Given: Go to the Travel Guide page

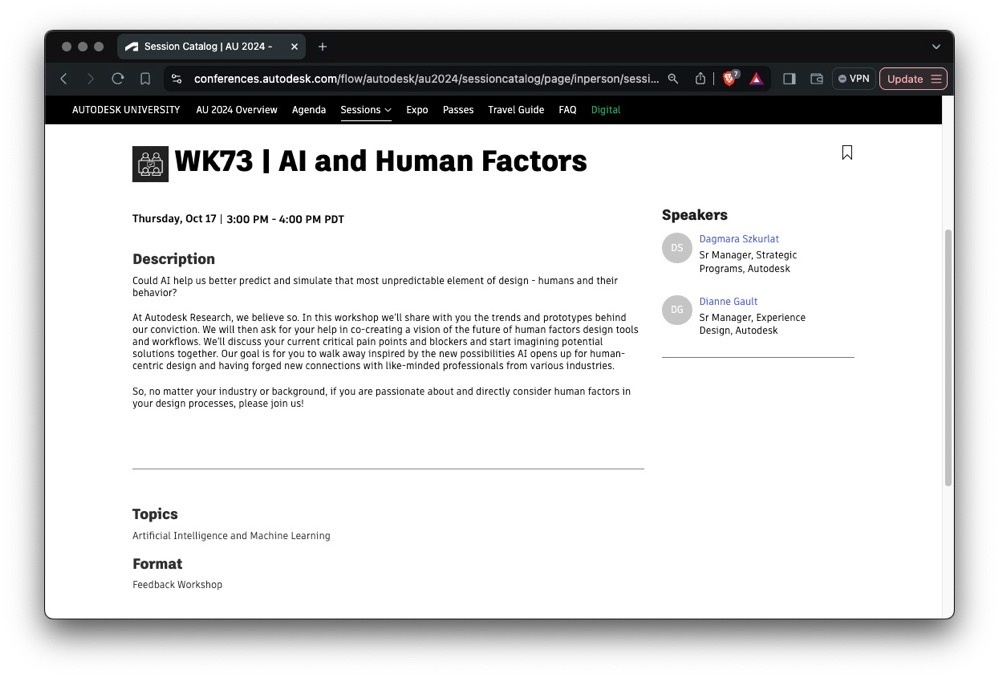Looking at the screenshot, I should coord(516,110).
